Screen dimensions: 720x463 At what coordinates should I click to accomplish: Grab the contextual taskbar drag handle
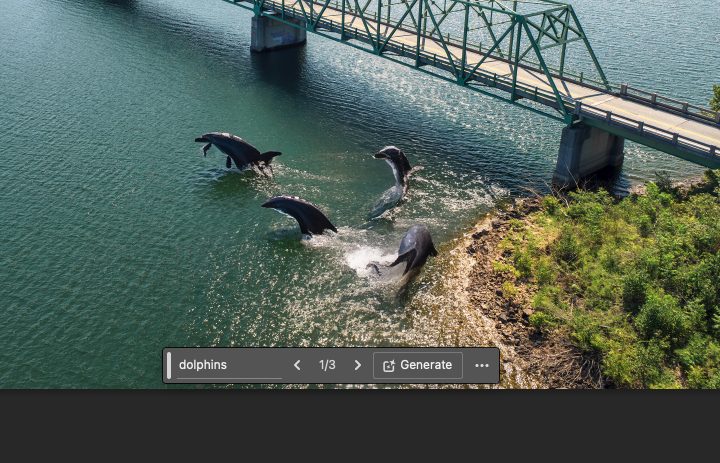click(169, 365)
